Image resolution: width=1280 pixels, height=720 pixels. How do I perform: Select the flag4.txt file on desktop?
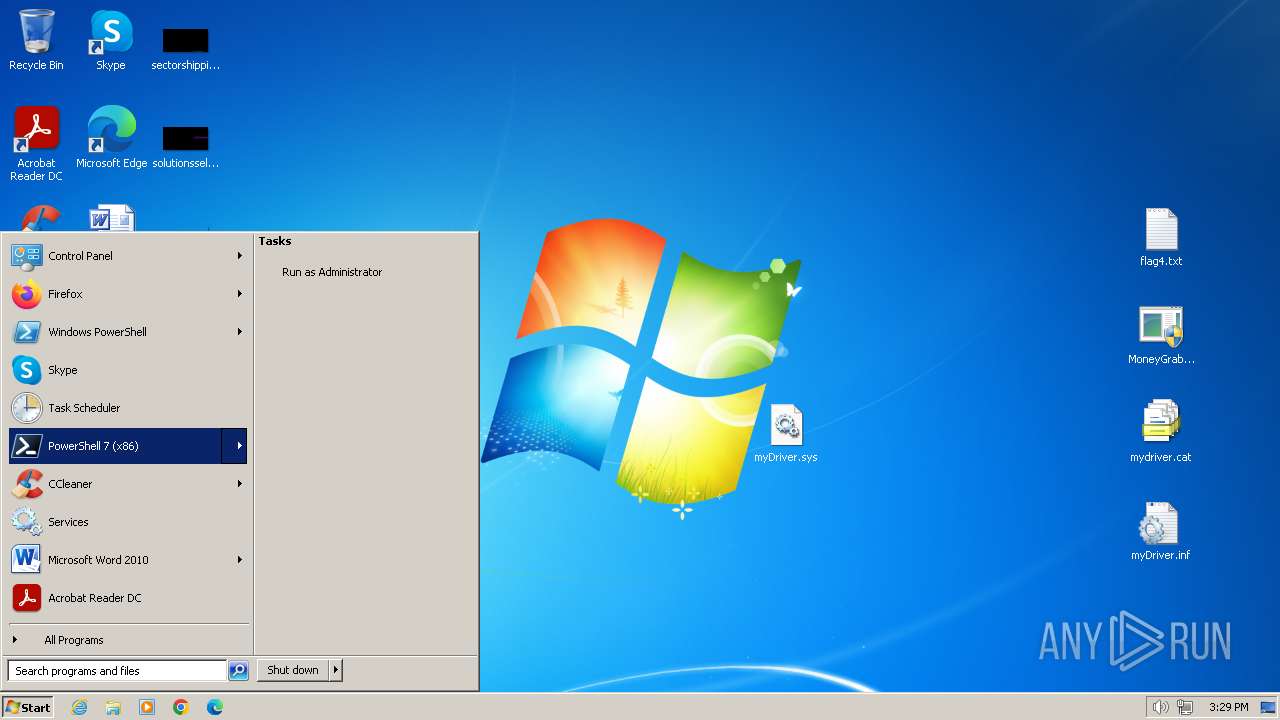pos(1161,238)
